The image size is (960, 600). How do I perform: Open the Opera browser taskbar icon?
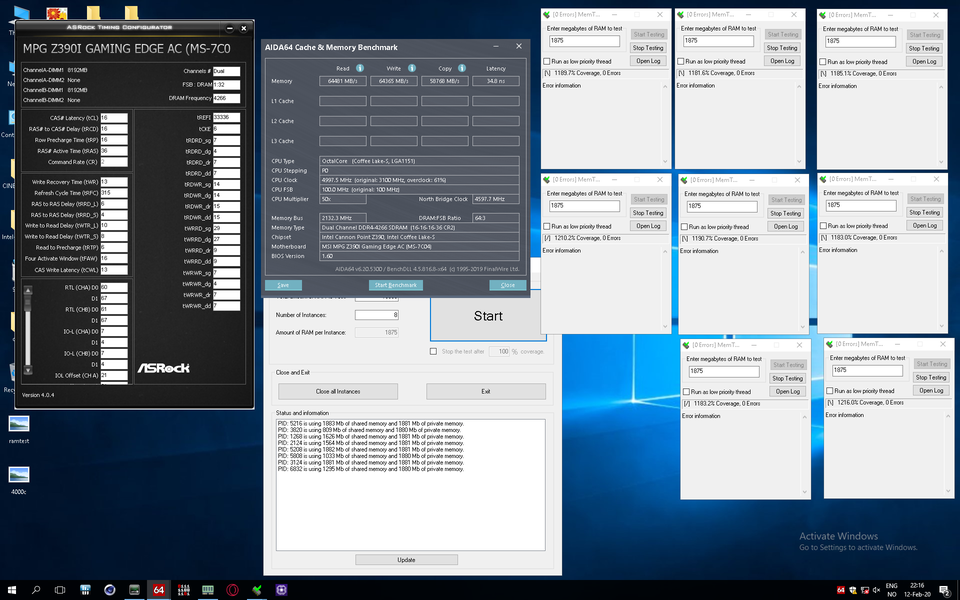point(233,590)
